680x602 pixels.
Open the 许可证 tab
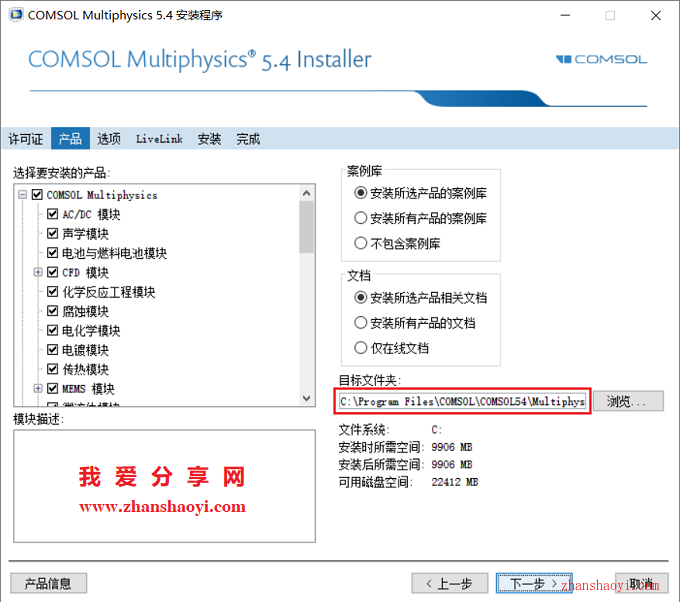point(26,139)
